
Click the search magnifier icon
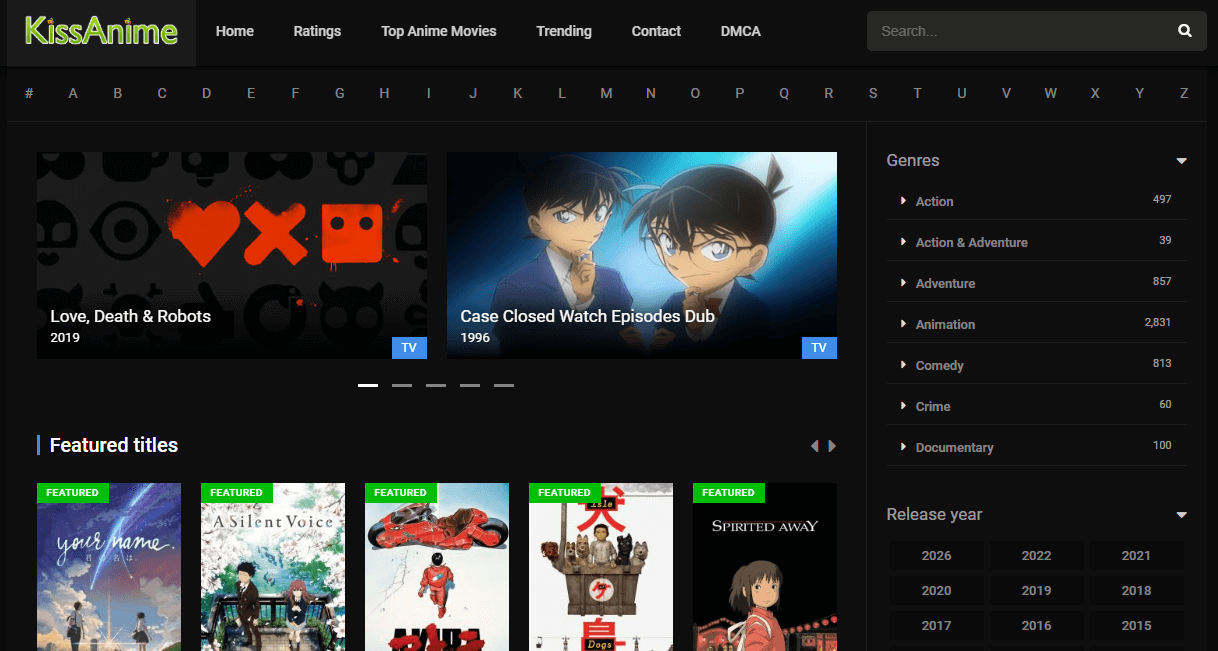(x=1185, y=31)
